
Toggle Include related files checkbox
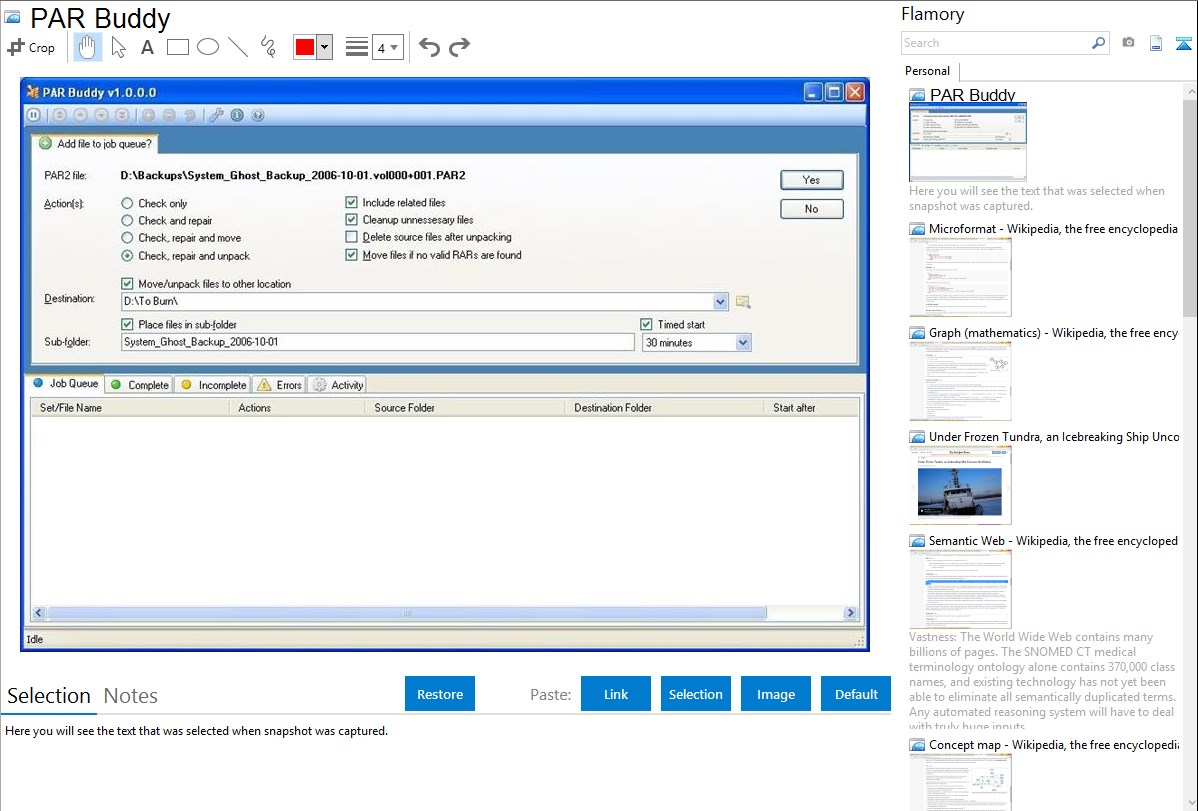point(351,203)
